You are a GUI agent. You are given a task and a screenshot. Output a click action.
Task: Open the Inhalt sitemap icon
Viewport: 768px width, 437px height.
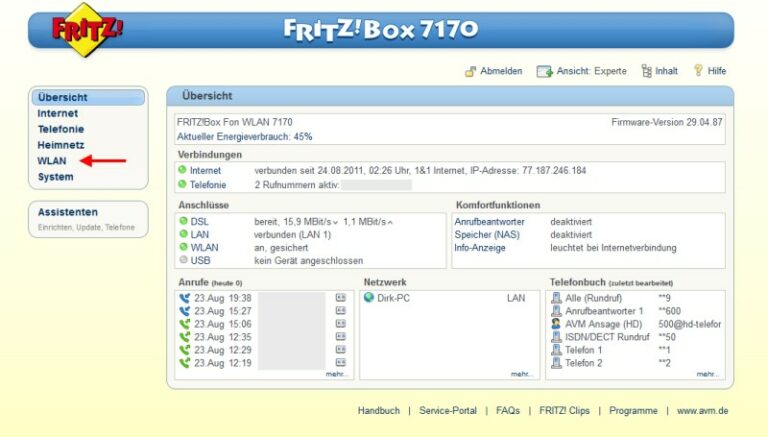coord(647,71)
